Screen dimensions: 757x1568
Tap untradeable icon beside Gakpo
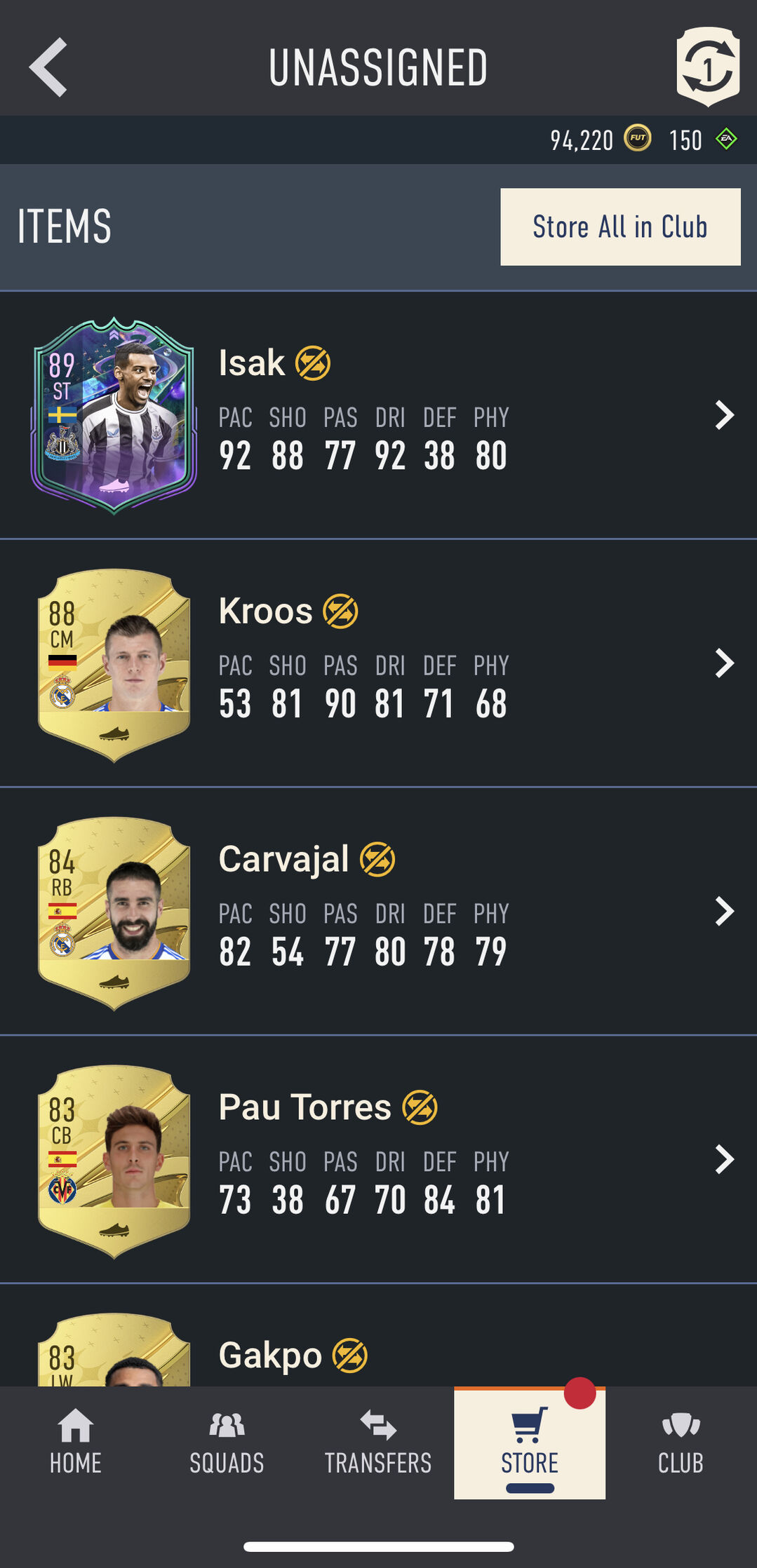(x=349, y=1356)
